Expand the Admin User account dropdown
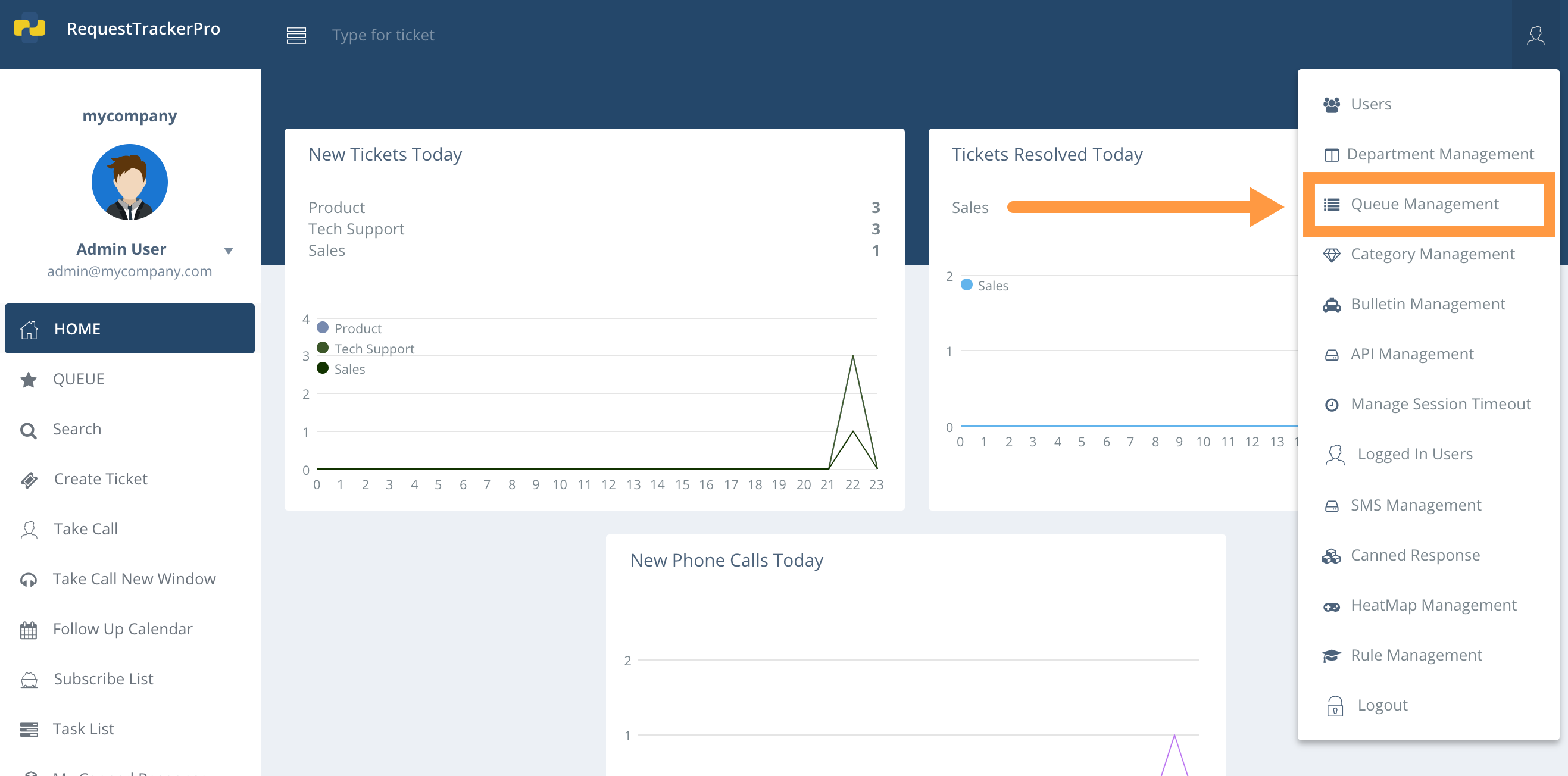This screenshot has height=776, width=1568. click(229, 250)
